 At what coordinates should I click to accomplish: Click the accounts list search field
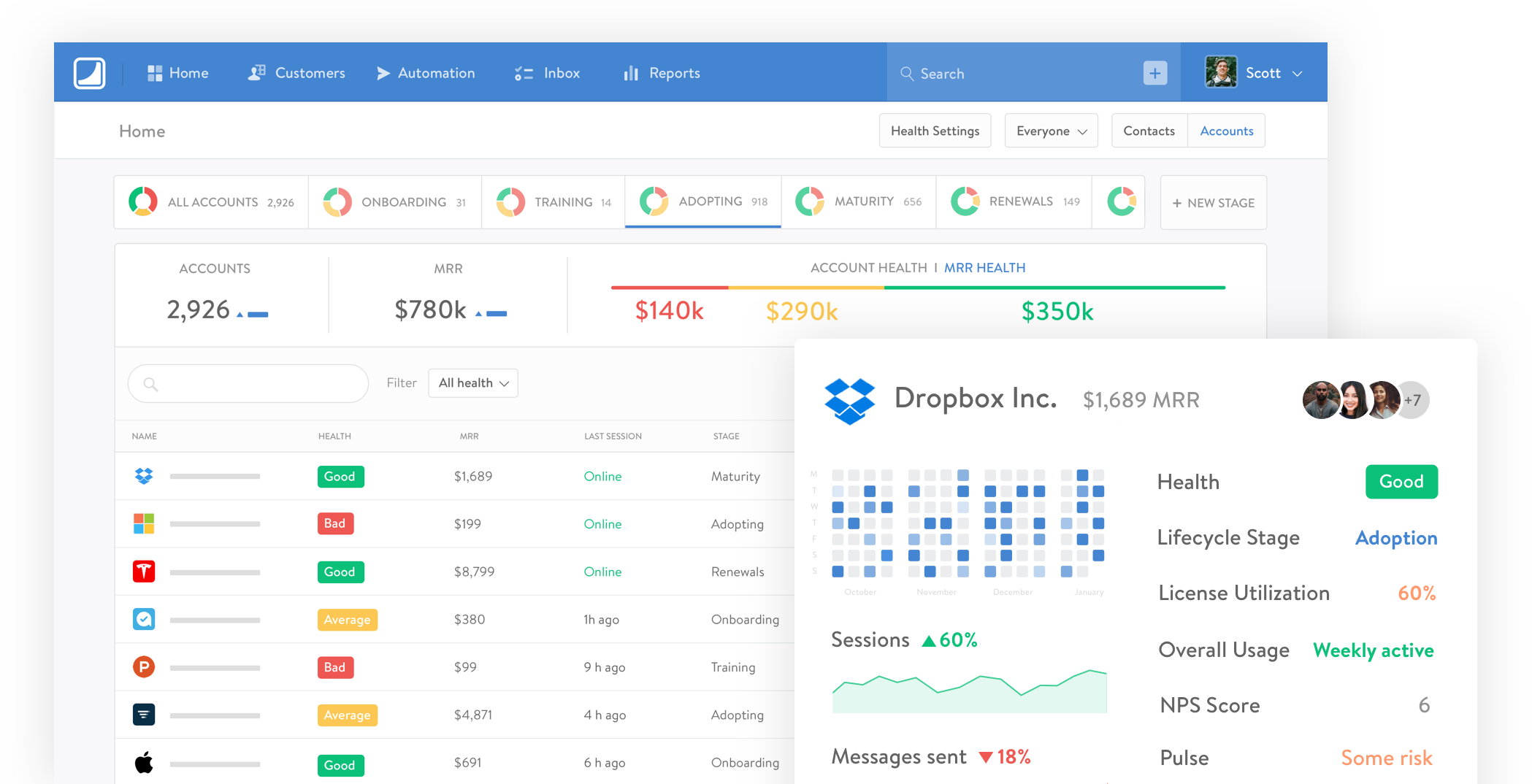click(x=248, y=383)
